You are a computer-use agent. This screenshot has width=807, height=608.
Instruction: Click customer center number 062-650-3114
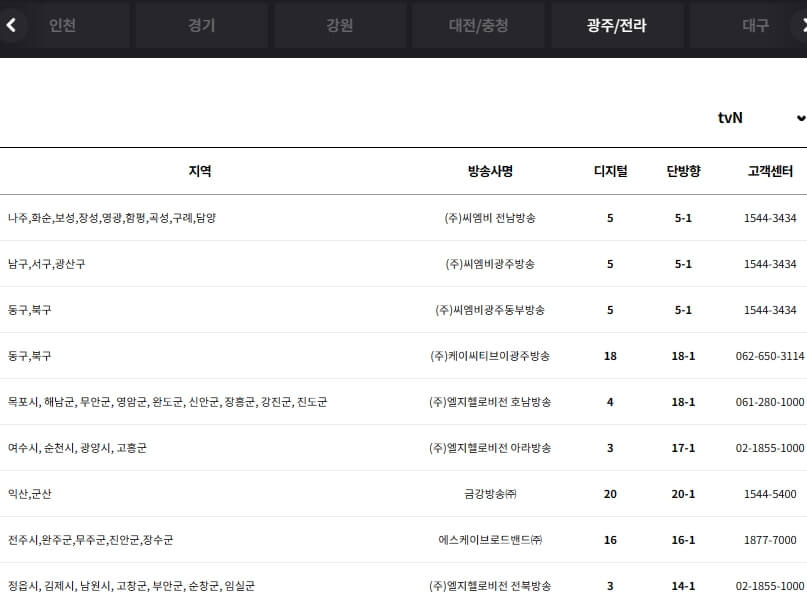[770, 356]
